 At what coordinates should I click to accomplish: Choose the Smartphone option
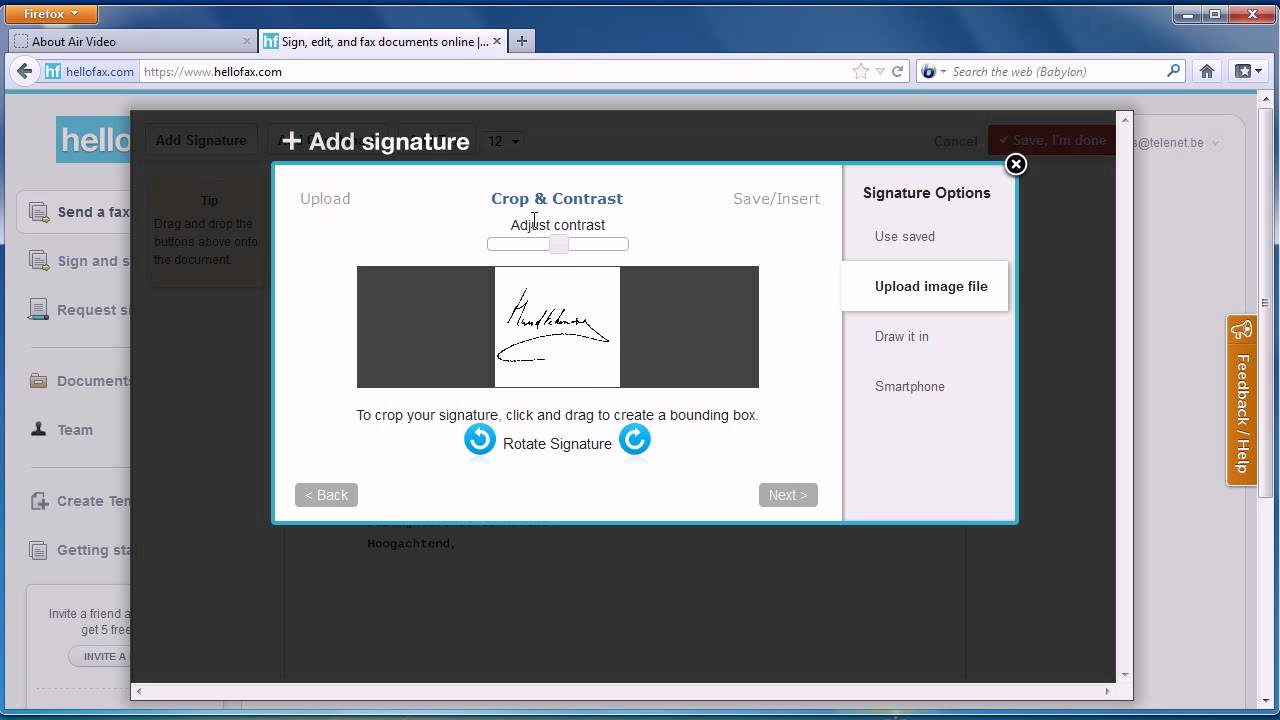pyautogui.click(x=910, y=387)
